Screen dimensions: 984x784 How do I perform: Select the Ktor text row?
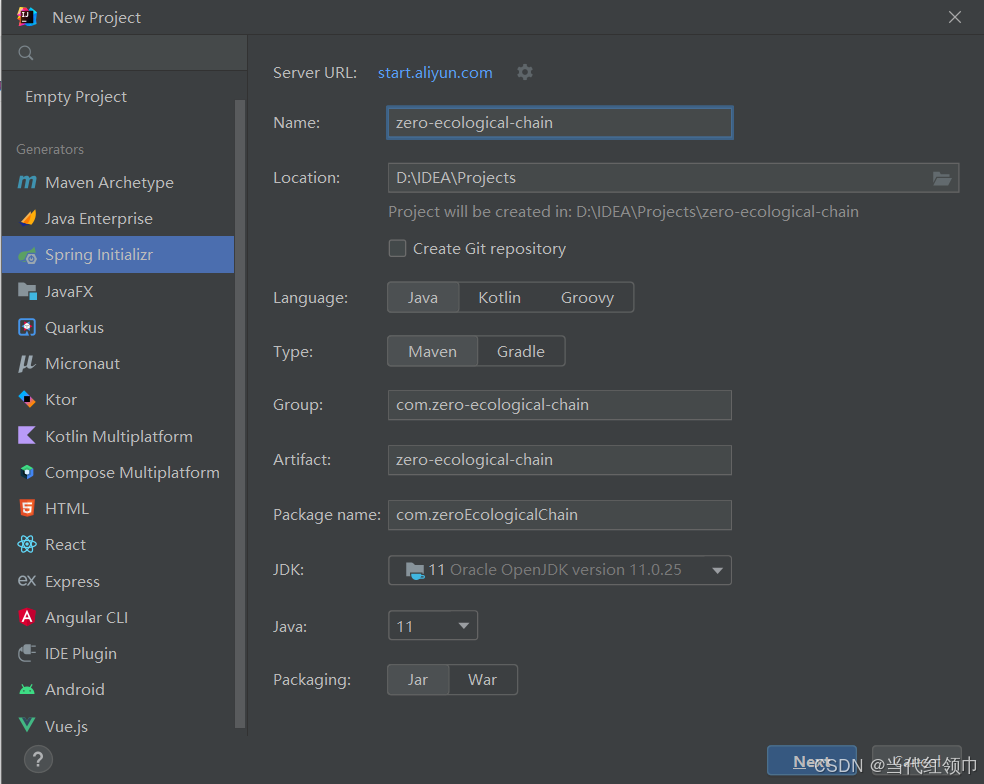118,400
